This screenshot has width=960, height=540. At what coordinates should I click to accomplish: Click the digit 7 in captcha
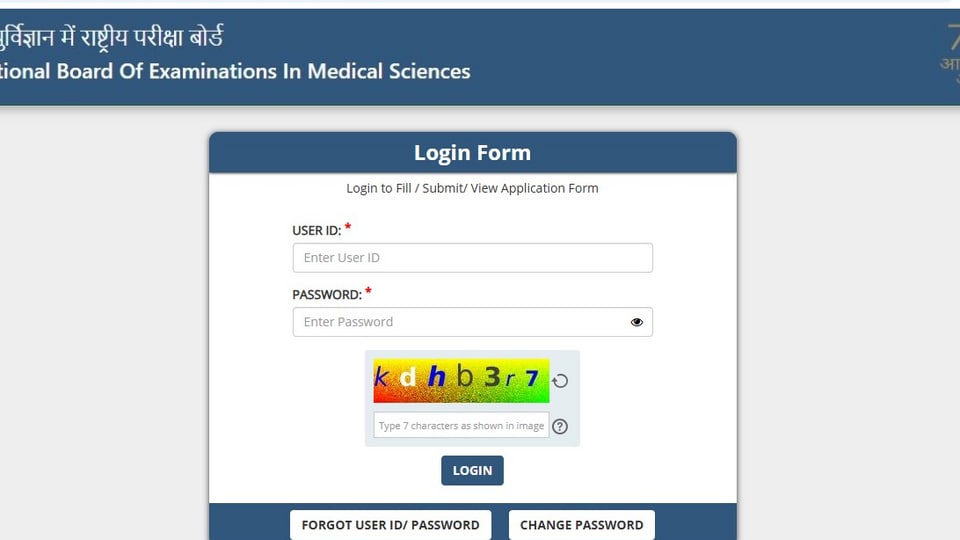click(531, 378)
